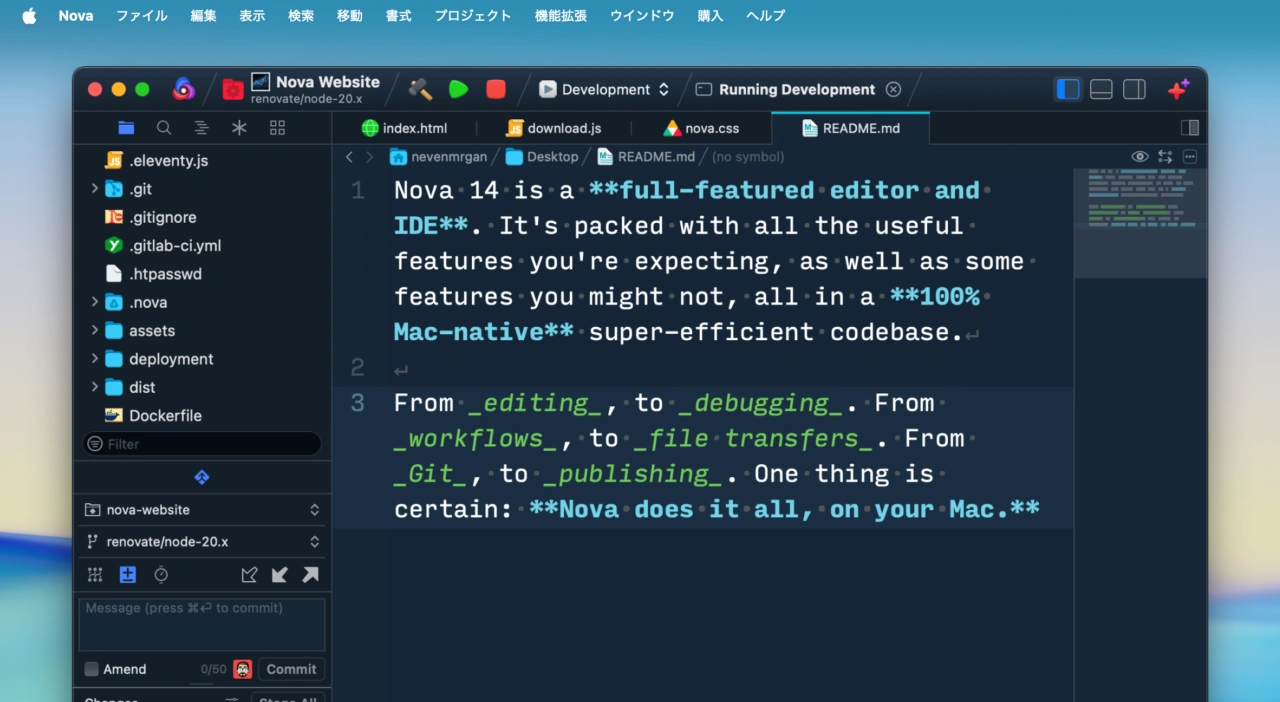The image size is (1280, 702).
Task: Dismiss the Running Development status with X
Action: (x=893, y=89)
